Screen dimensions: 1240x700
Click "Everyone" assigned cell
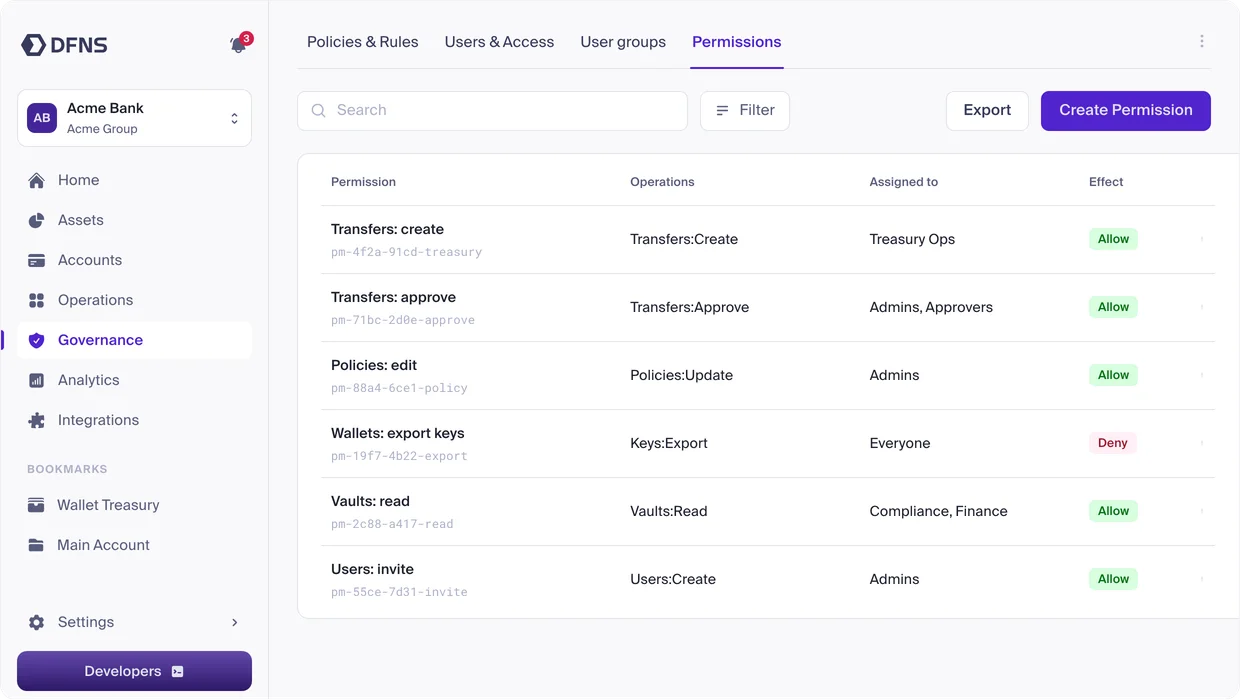point(900,443)
